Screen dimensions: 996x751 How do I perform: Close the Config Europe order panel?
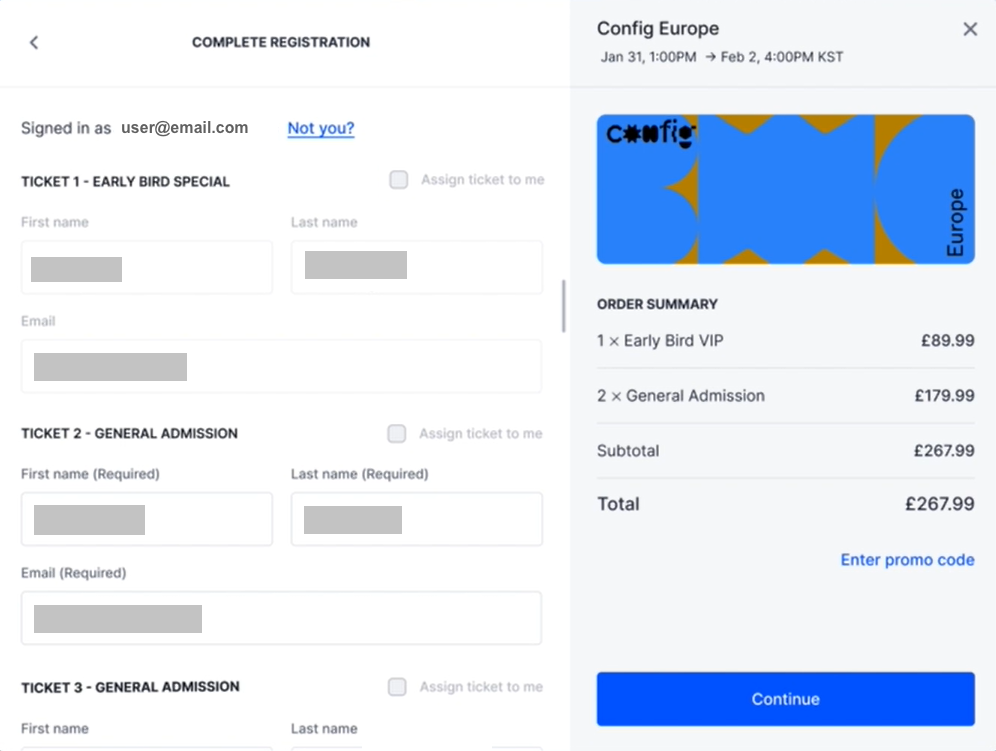tap(969, 29)
